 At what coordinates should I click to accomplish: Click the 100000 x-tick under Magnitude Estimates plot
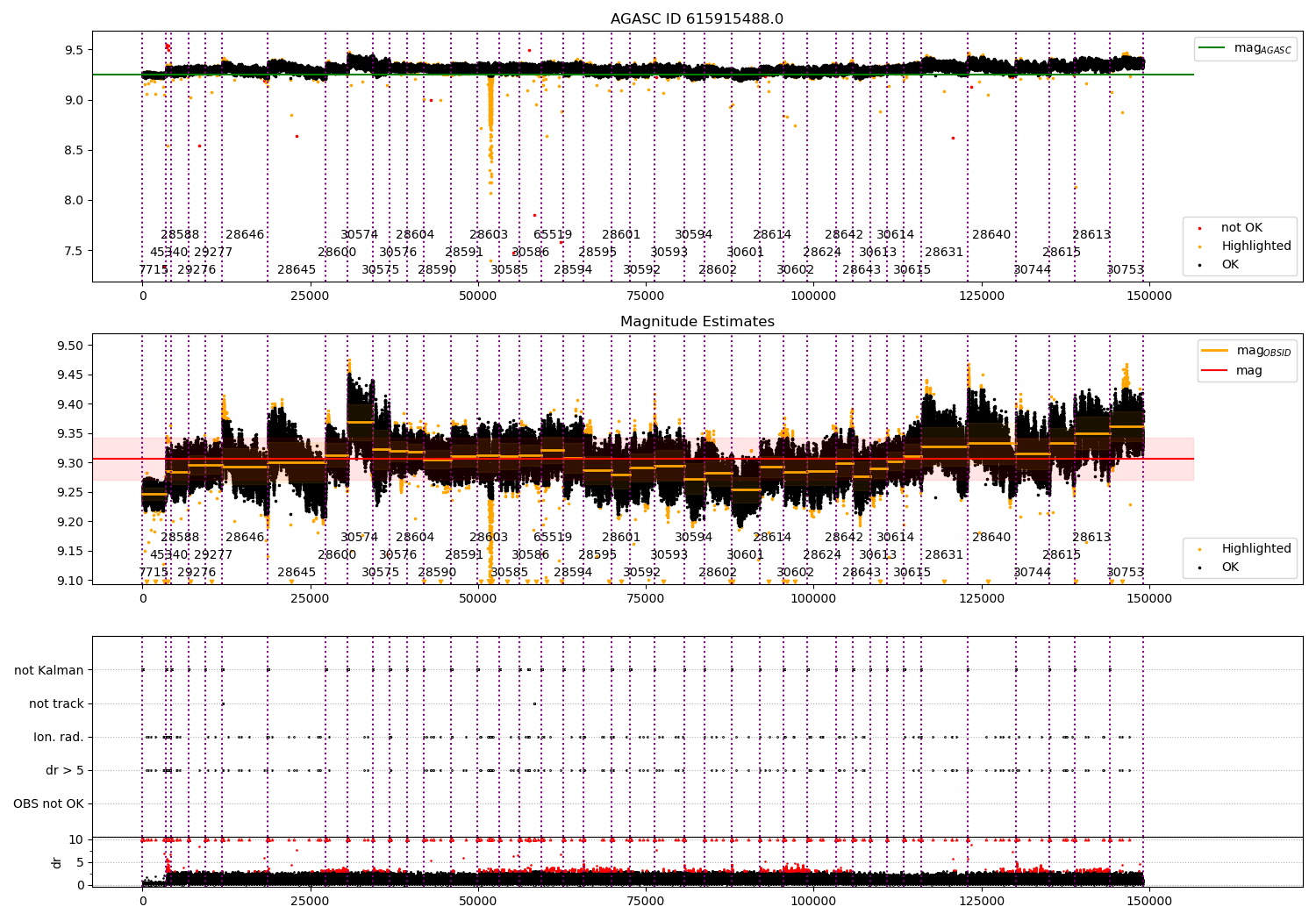point(814,600)
